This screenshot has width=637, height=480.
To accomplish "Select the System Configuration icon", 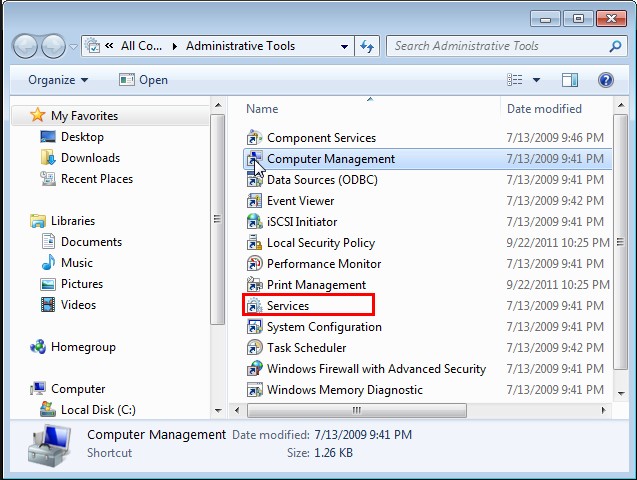I will (255, 327).
